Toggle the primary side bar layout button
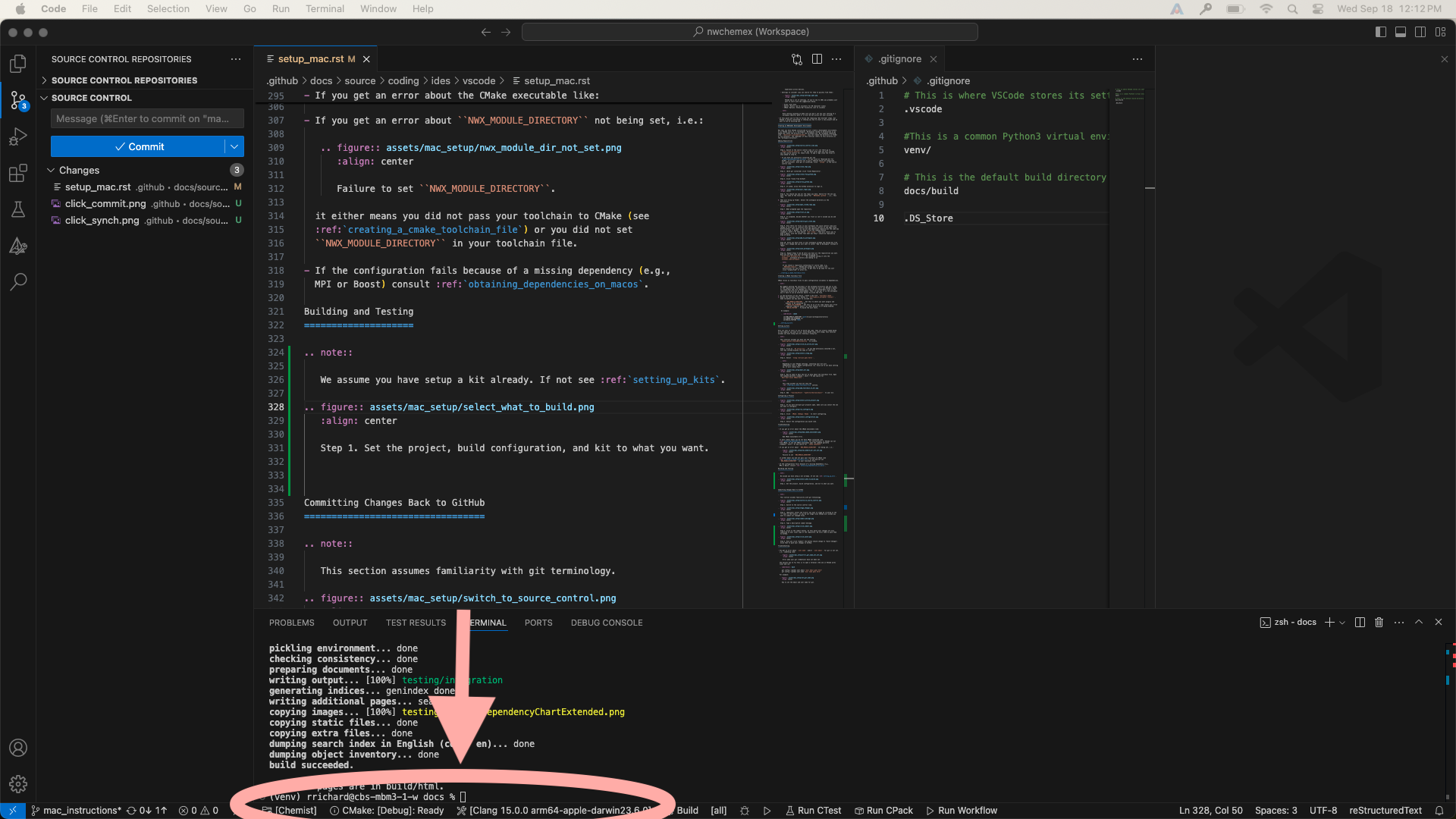Screen dimensions: 1456x819 pos(1381,32)
